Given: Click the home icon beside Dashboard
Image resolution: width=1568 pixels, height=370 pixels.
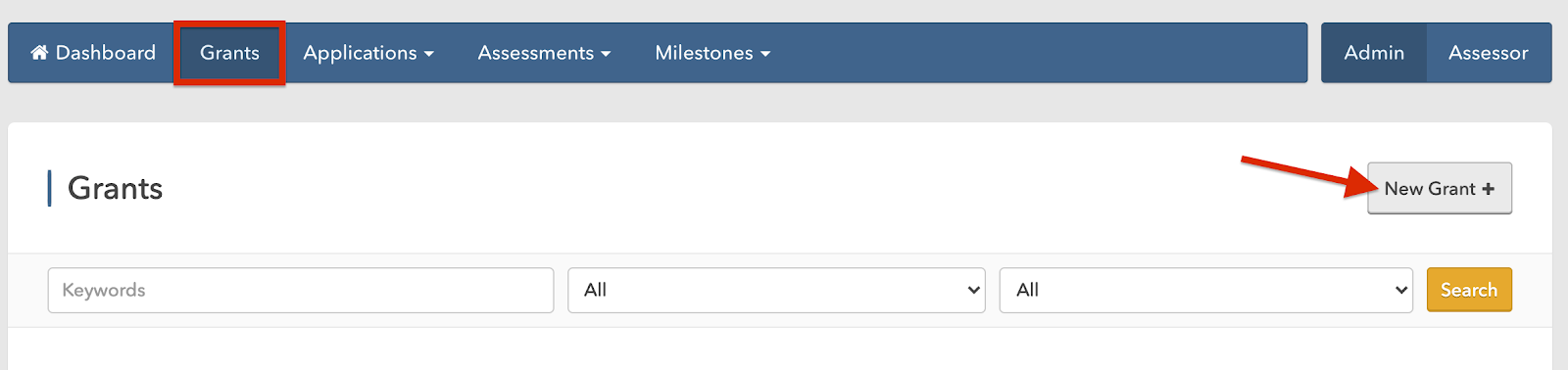Looking at the screenshot, I should click(x=39, y=52).
